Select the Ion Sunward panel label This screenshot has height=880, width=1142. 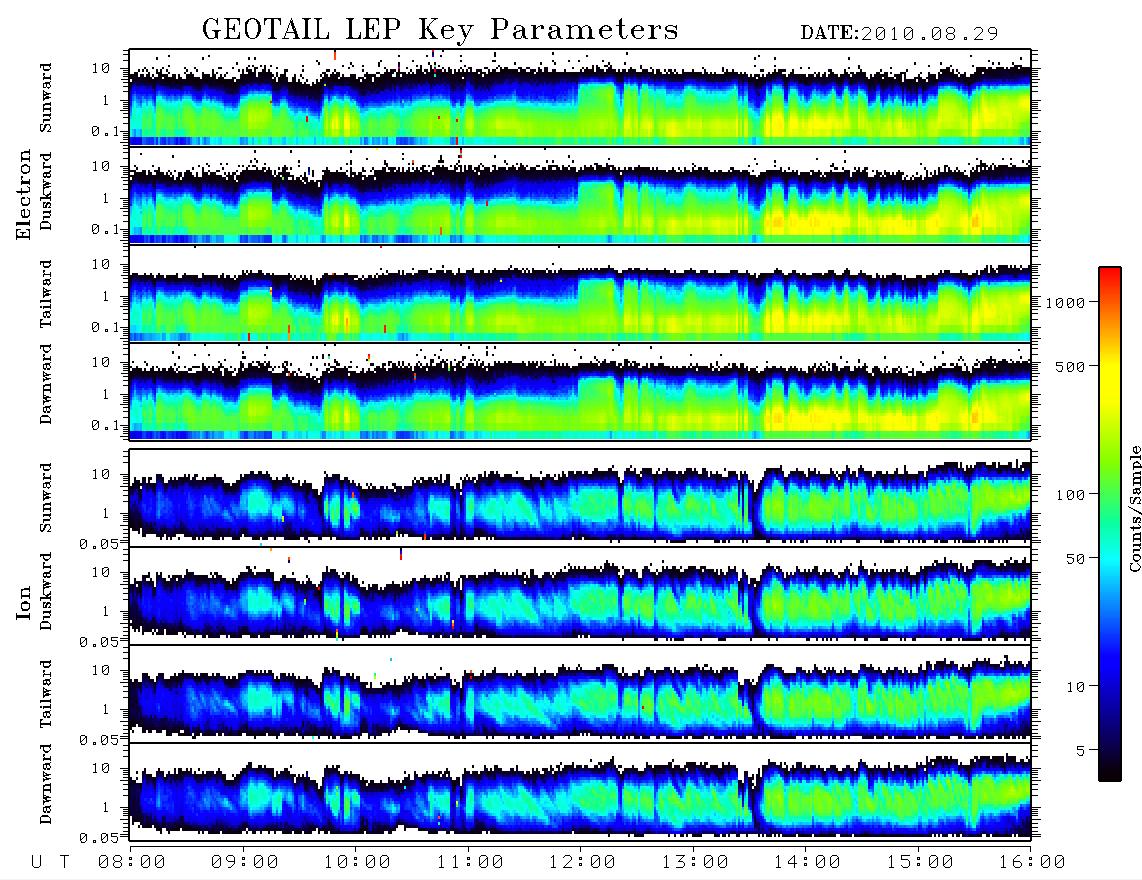[x=46, y=497]
